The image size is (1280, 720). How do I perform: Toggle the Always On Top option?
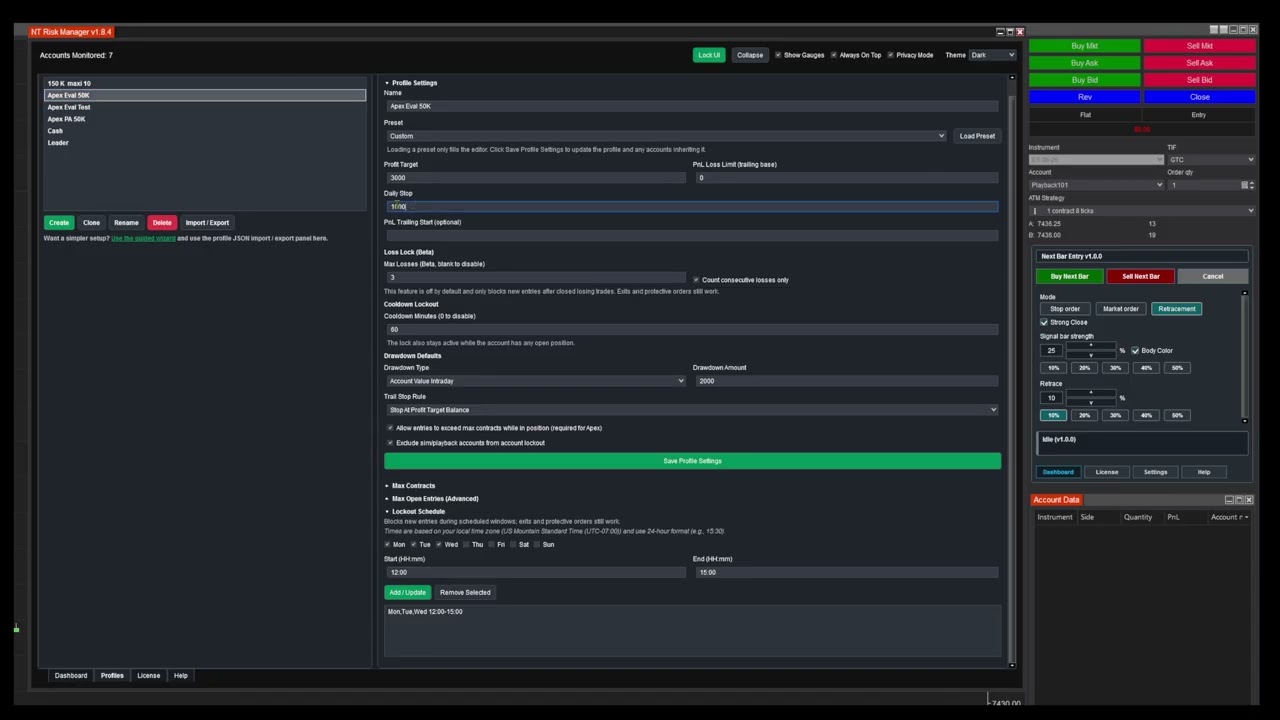pyautogui.click(x=834, y=55)
